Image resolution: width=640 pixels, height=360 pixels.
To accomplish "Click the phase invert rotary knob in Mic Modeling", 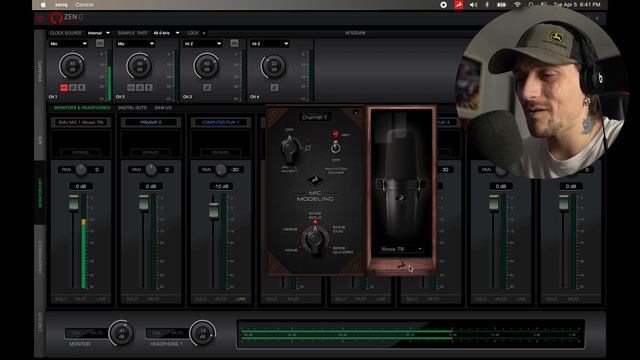I will 289,149.
